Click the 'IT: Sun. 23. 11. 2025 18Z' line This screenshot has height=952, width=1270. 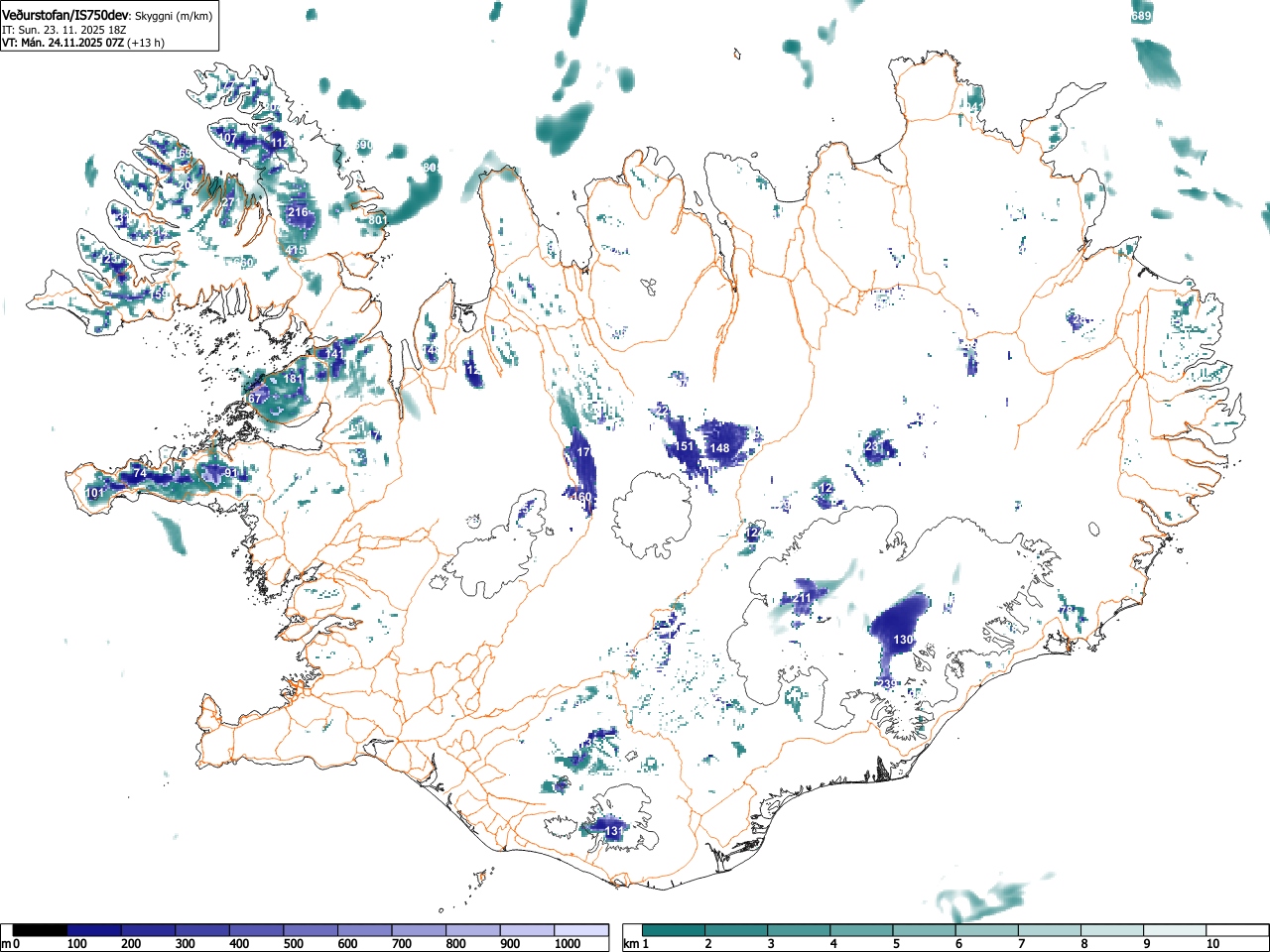point(64,30)
